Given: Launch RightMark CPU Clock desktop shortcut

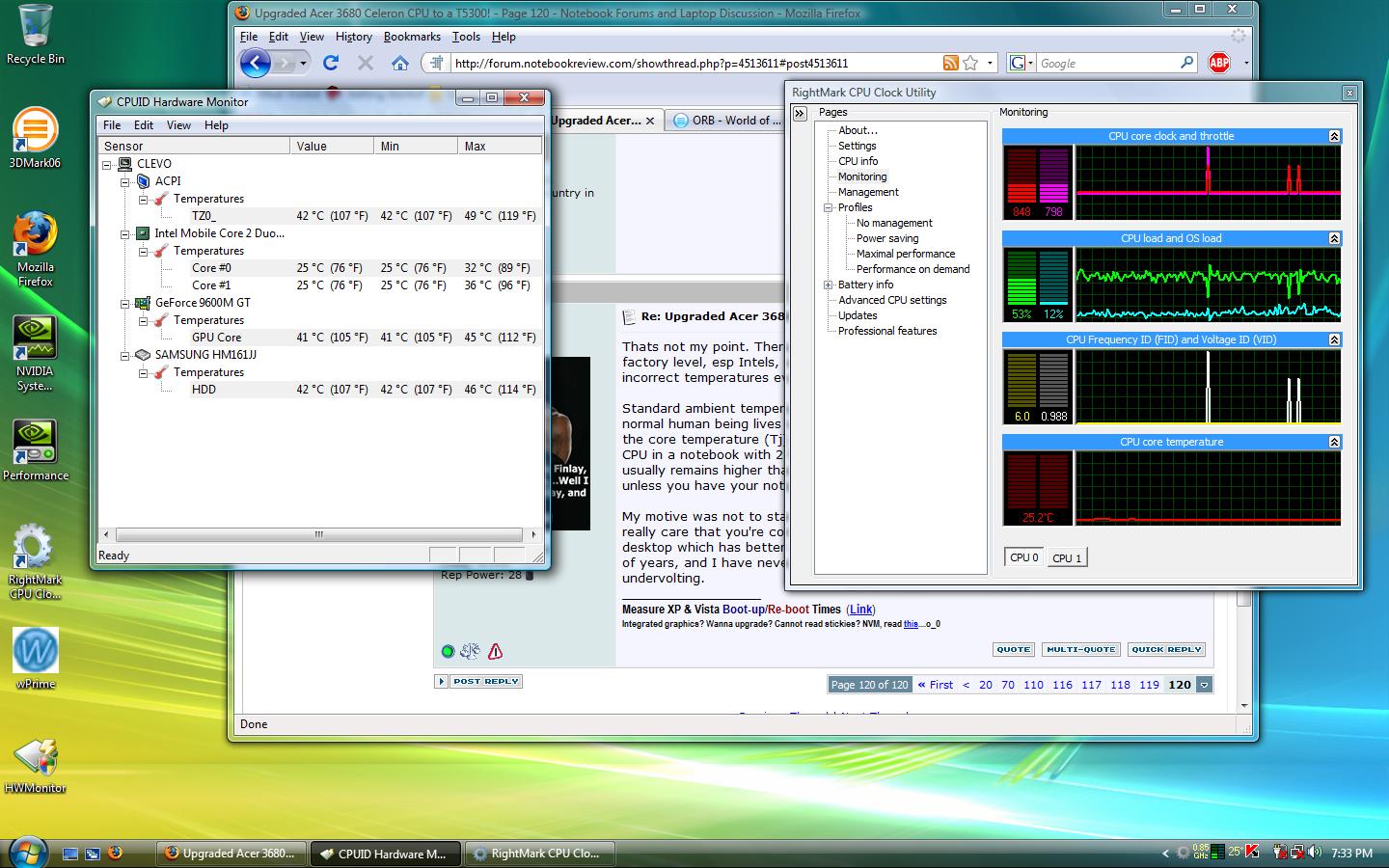Looking at the screenshot, I should (x=35, y=562).
